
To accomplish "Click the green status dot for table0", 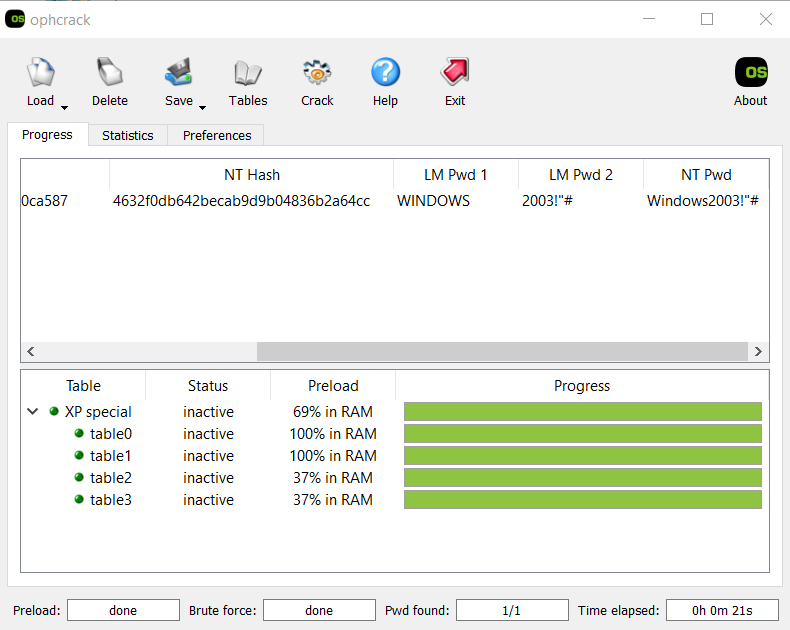I will point(79,433).
